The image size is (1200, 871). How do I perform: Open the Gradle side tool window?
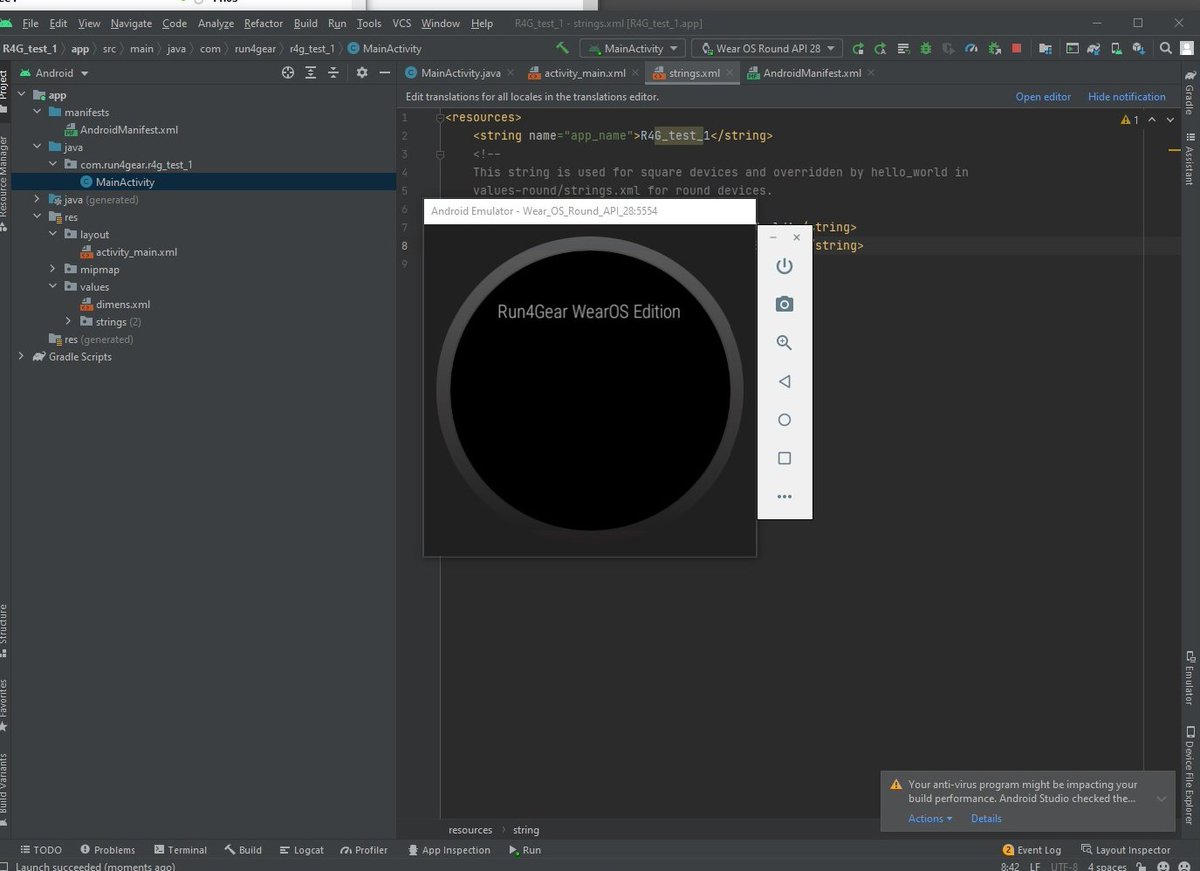coord(1189,93)
